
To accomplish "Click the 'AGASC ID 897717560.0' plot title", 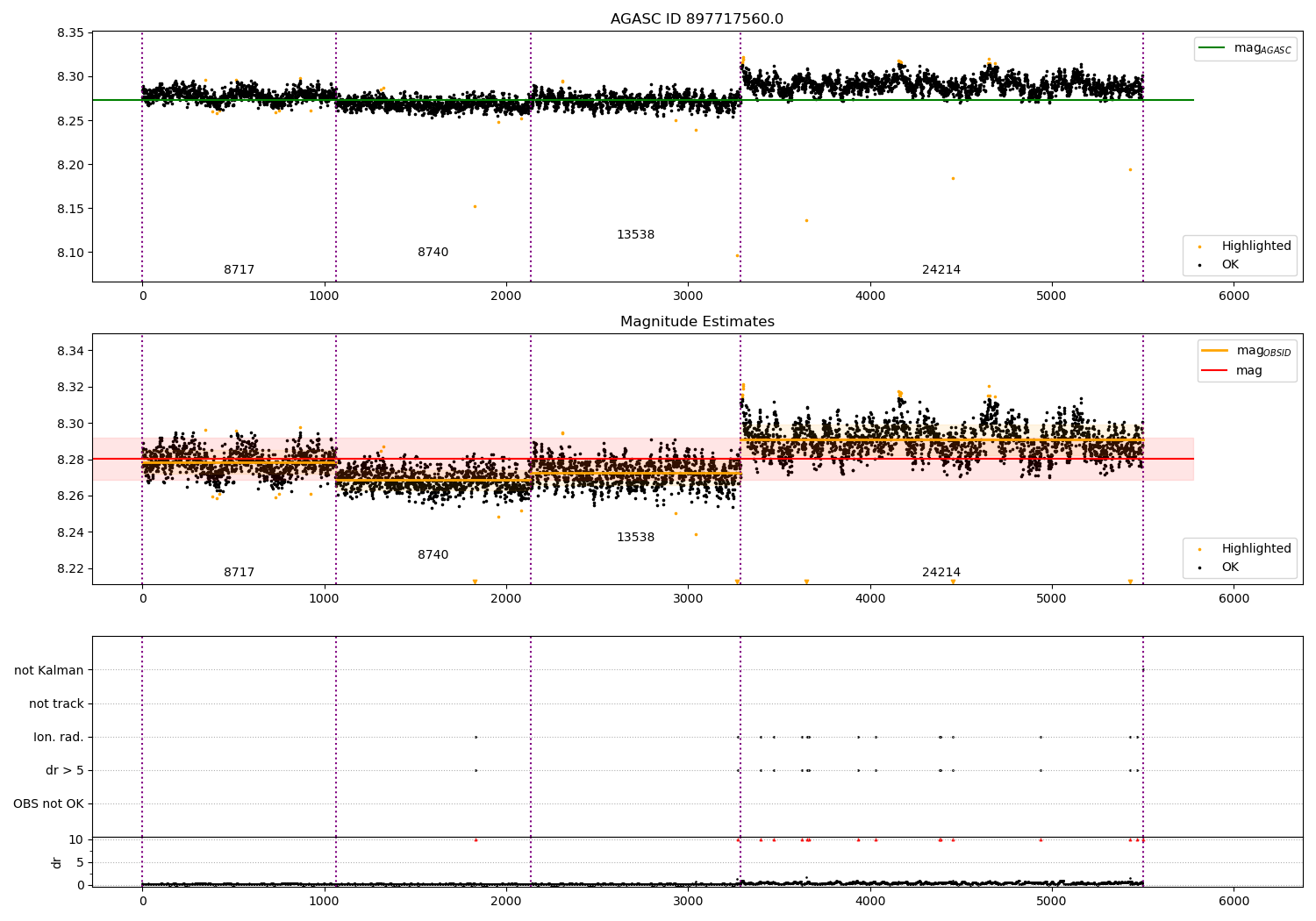I will 697,19.
